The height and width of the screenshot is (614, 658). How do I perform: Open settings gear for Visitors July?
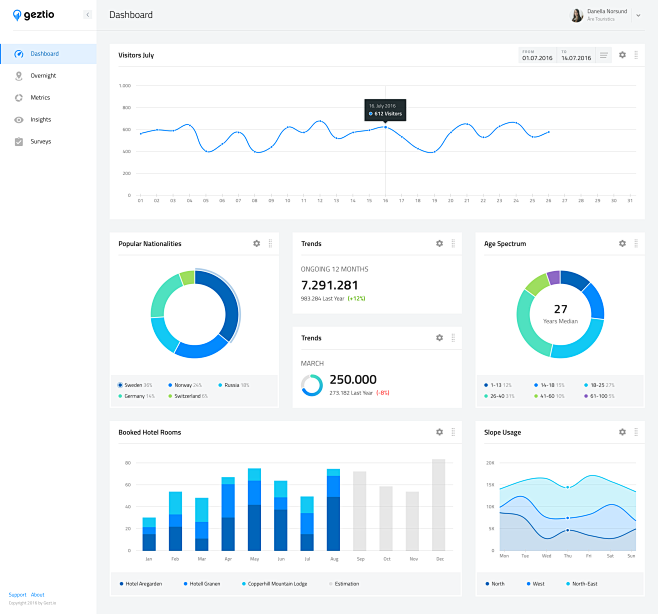(x=622, y=55)
